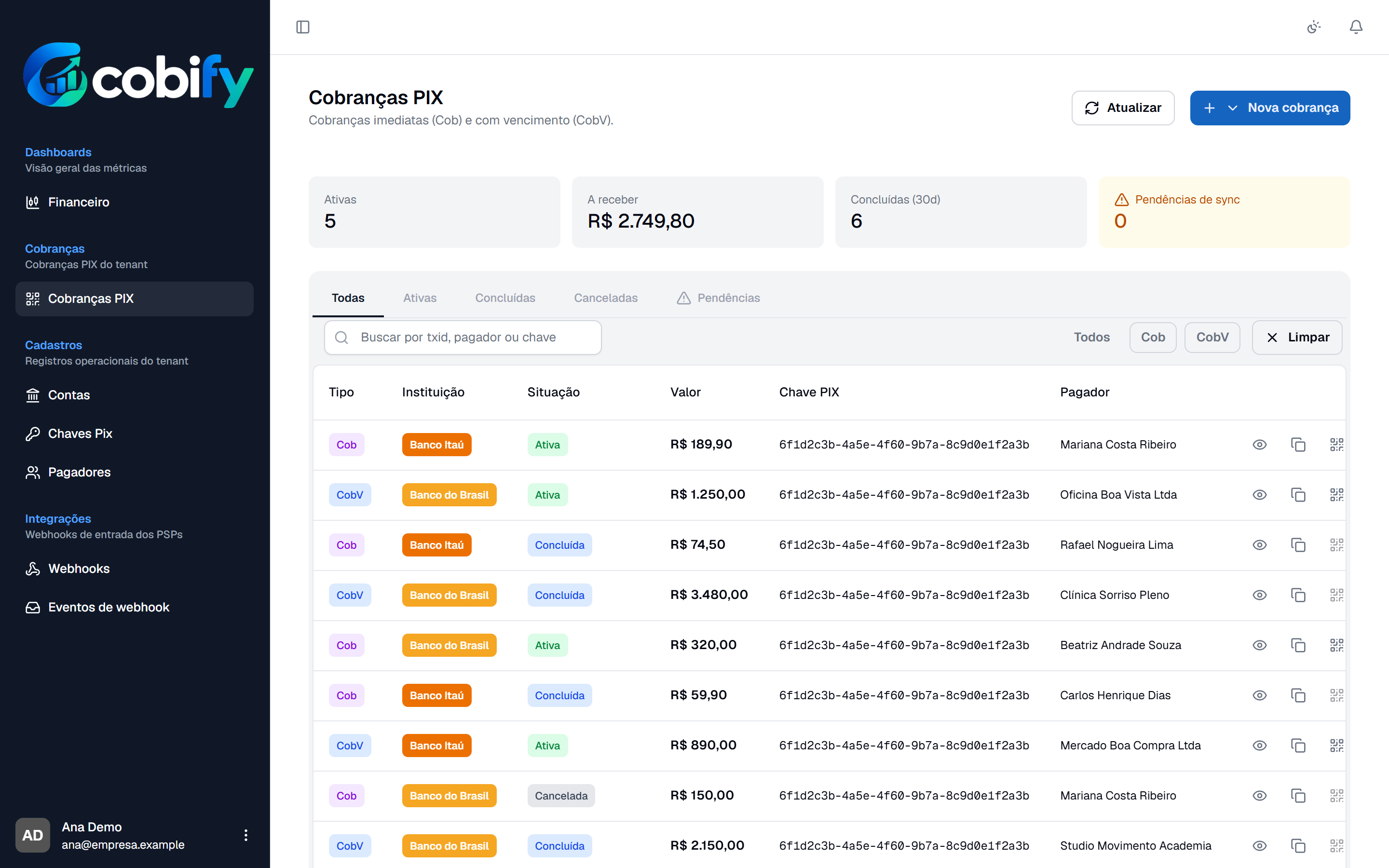The height and width of the screenshot is (868, 1389).
Task: View the R$ 150,00 cancelled charge
Action: [x=1259, y=796]
